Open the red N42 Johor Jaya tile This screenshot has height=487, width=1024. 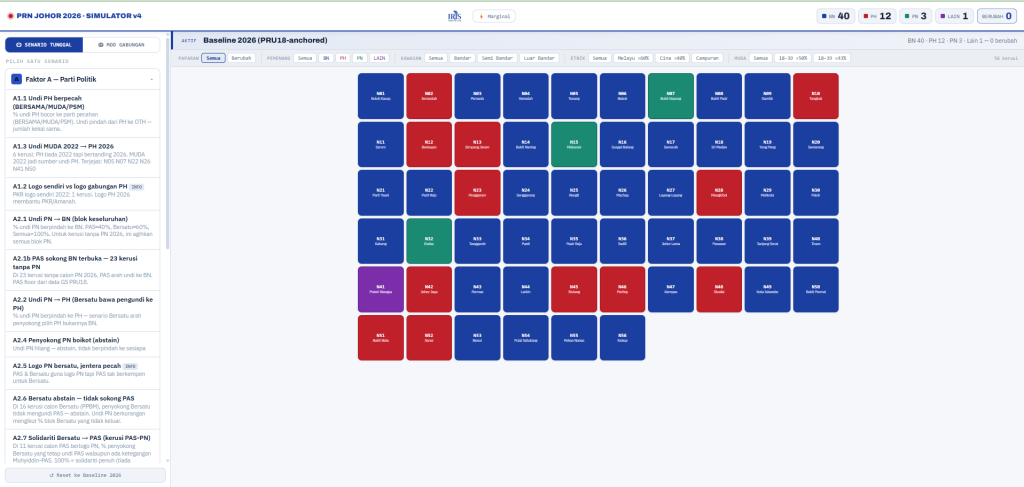coord(428,289)
